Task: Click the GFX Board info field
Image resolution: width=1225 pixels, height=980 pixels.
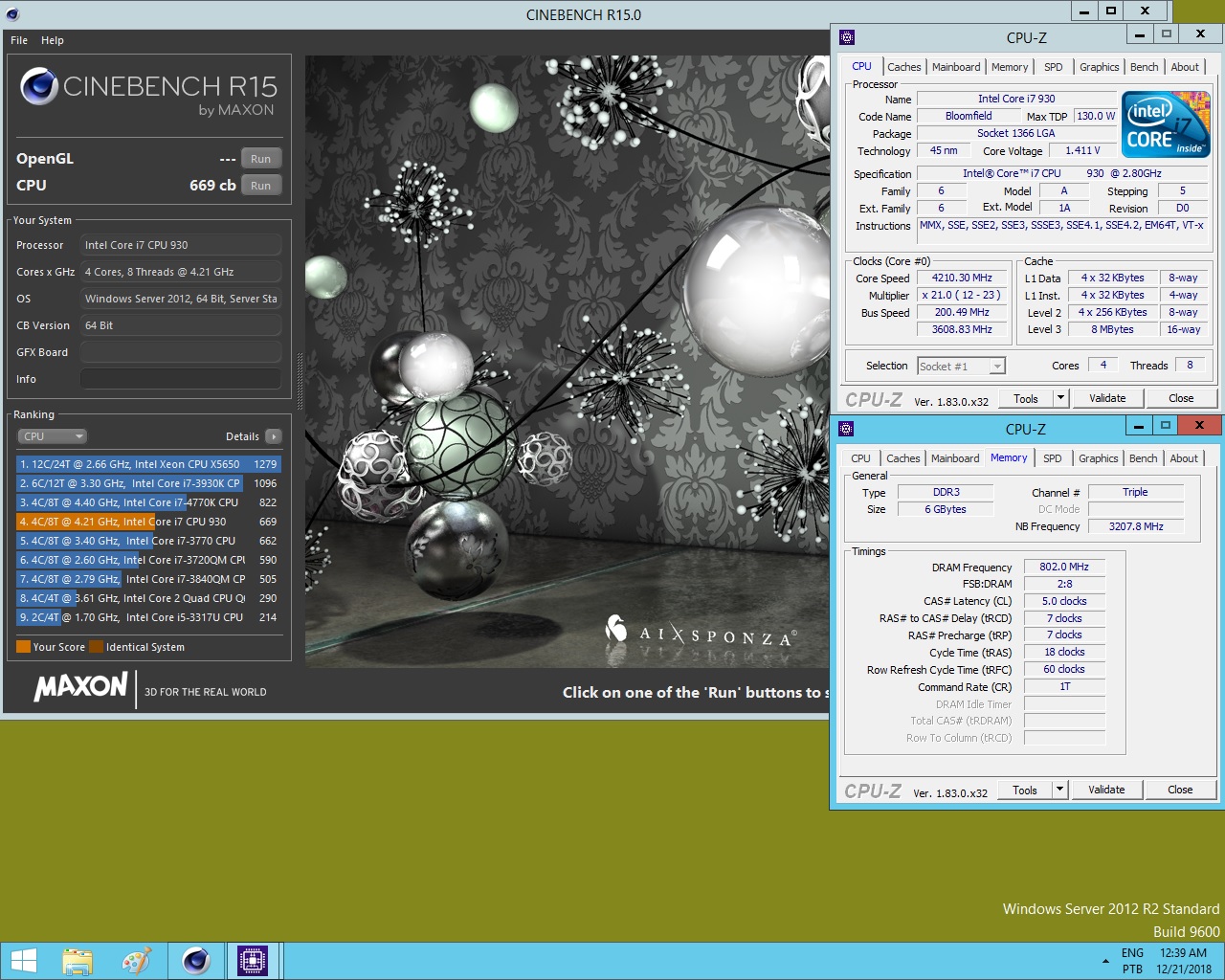Action: click(181, 352)
